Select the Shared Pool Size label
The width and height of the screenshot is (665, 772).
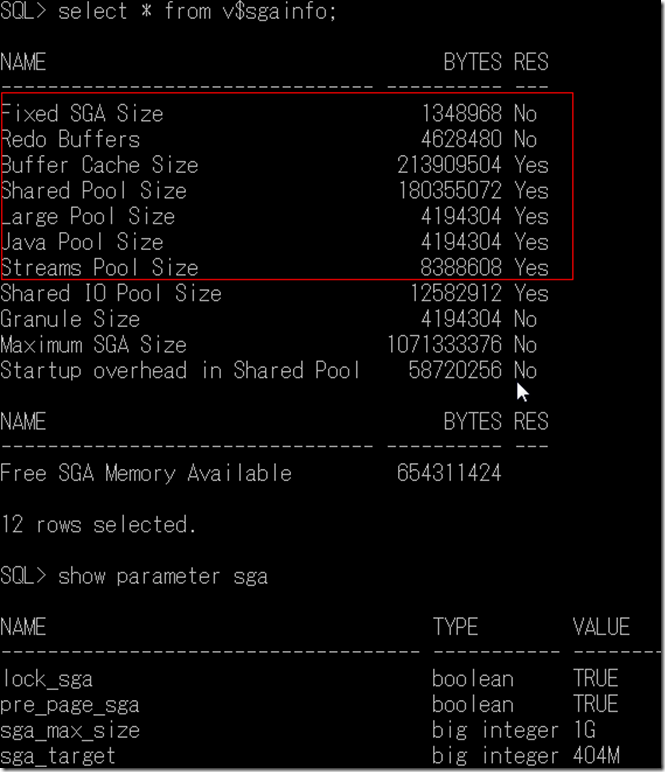94,191
